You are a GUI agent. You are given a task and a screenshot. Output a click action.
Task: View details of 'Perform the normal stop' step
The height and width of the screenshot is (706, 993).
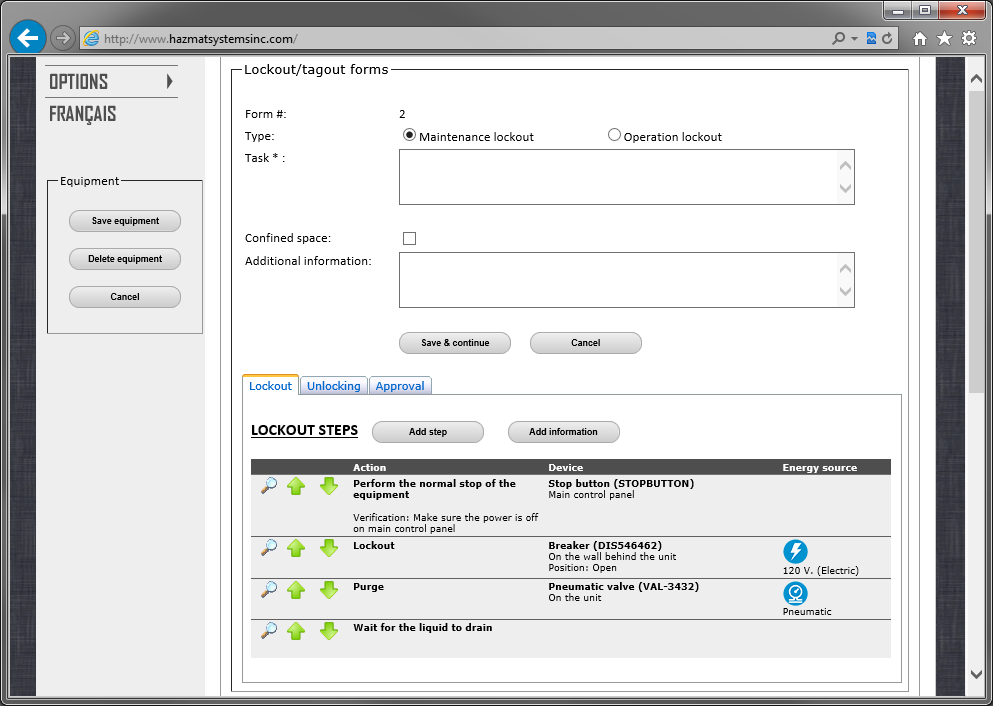click(269, 486)
